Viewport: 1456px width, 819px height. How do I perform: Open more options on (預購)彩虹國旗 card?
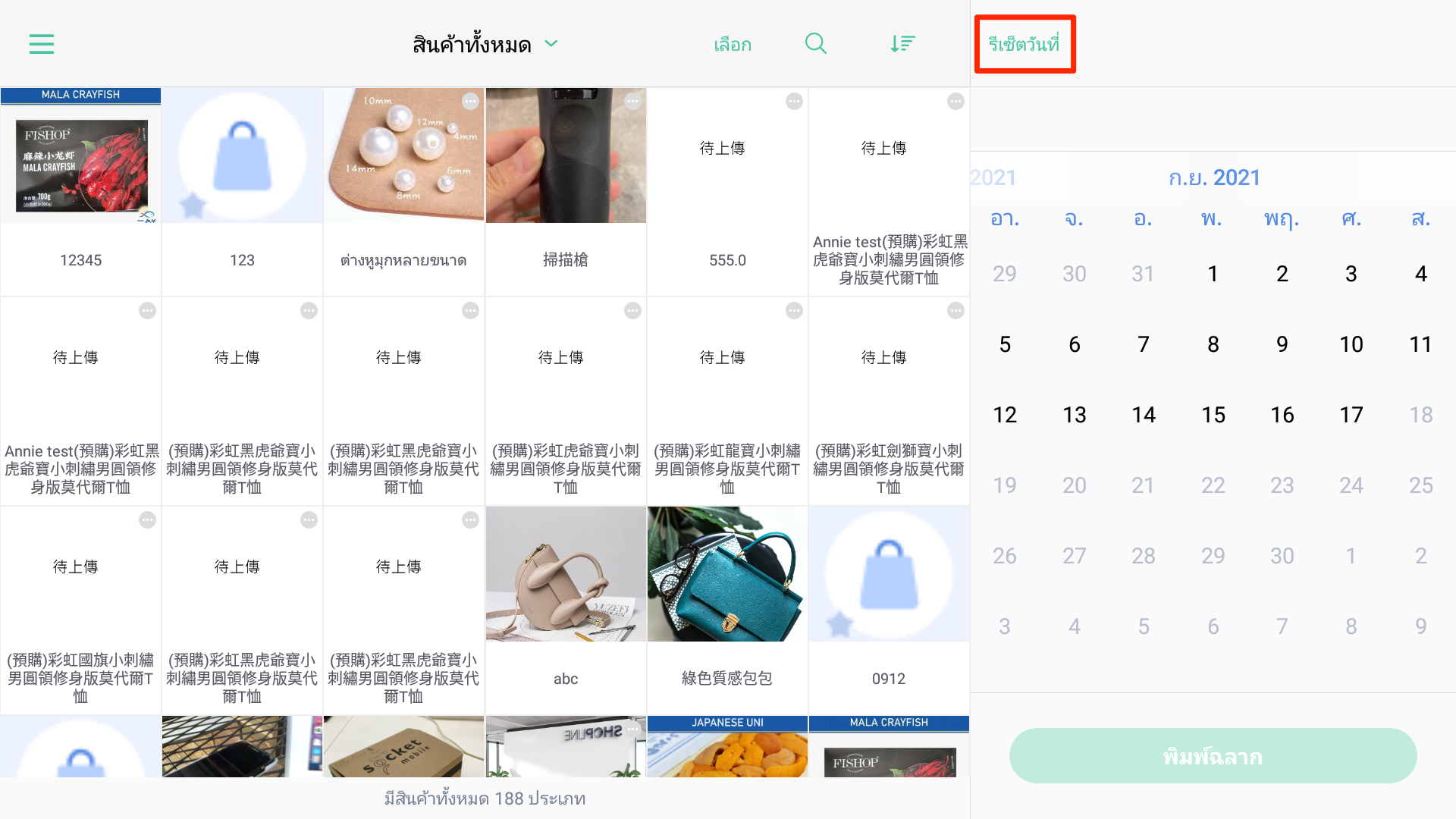(x=147, y=520)
